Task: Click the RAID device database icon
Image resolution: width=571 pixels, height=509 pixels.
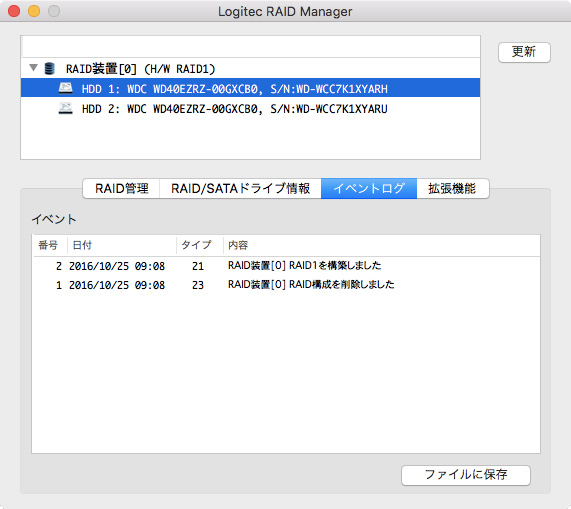Action: point(50,68)
